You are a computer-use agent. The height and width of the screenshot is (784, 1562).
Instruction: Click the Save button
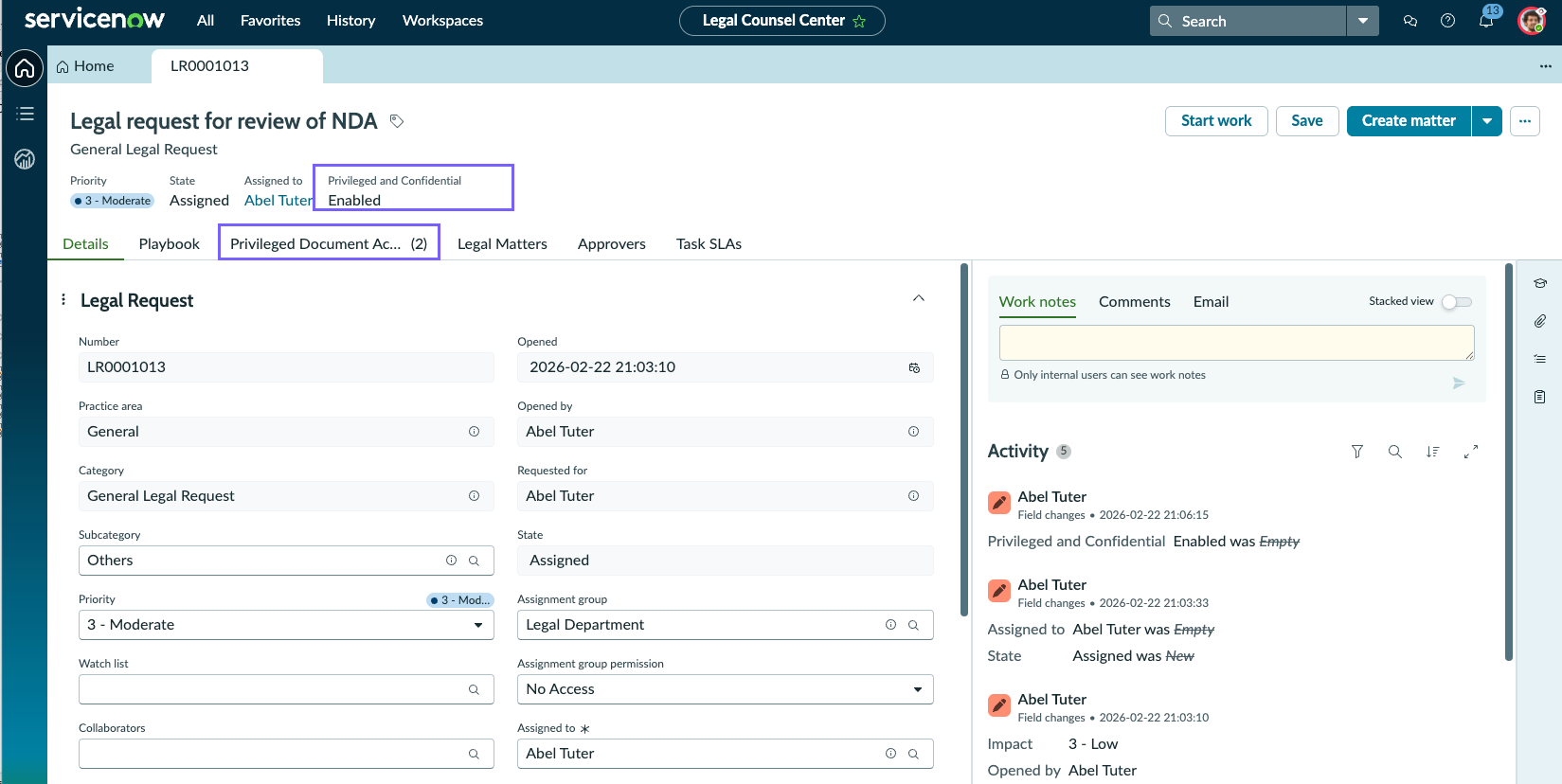(1307, 121)
